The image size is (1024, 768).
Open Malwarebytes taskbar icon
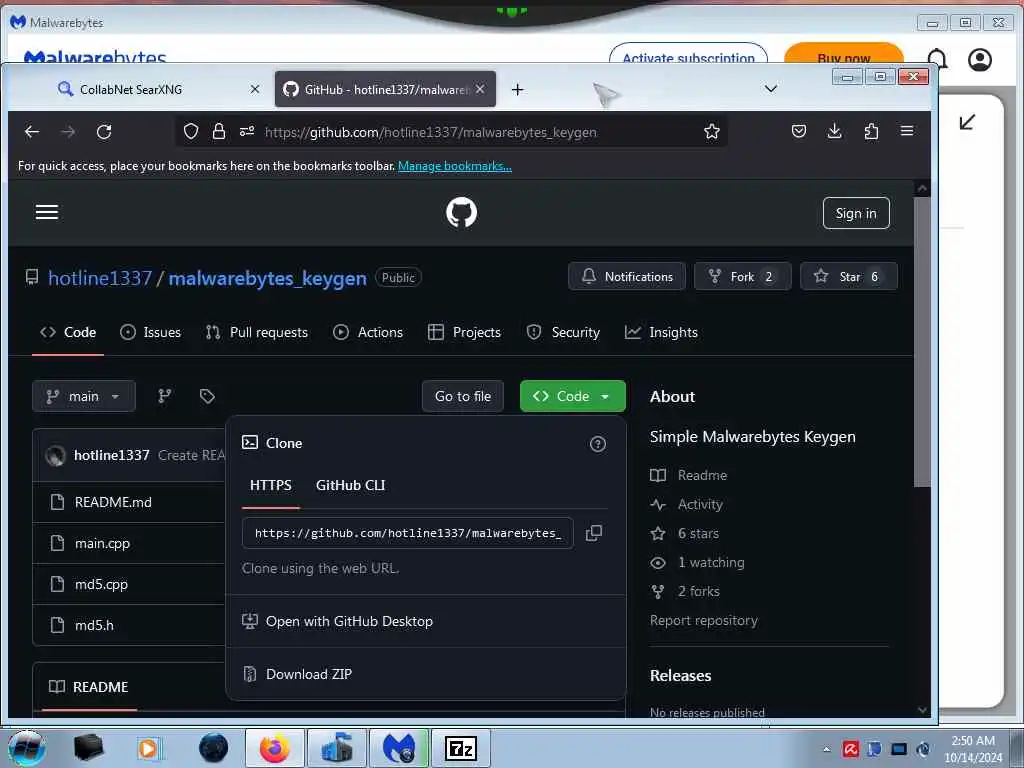[399, 748]
